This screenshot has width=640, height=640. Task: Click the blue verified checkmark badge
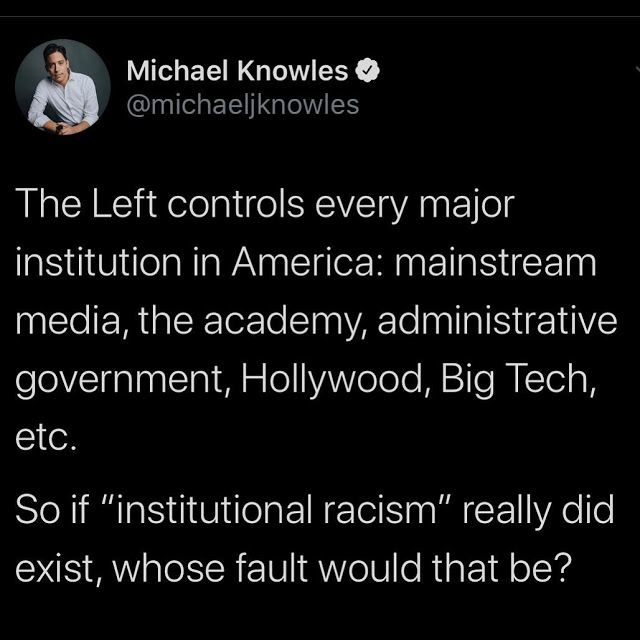(367, 71)
